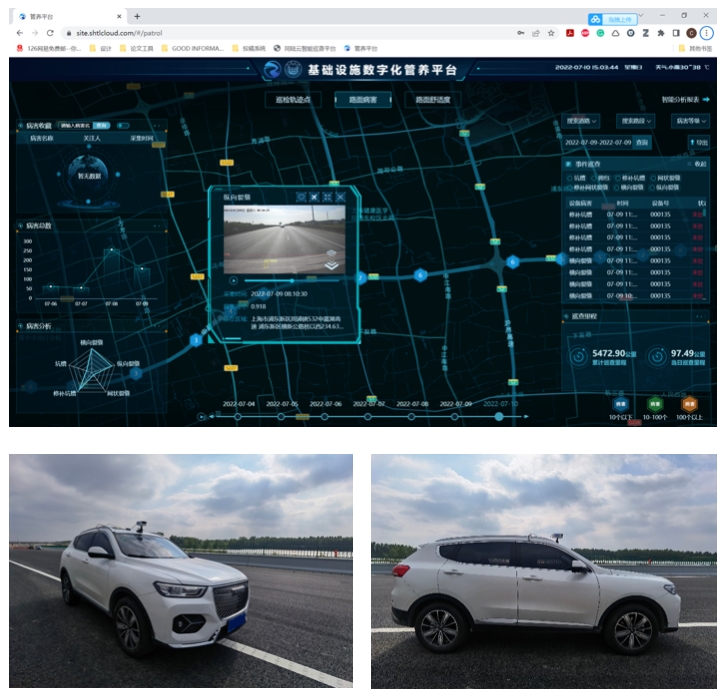Click the blue hexagon legend icon 10个以下

point(620,404)
